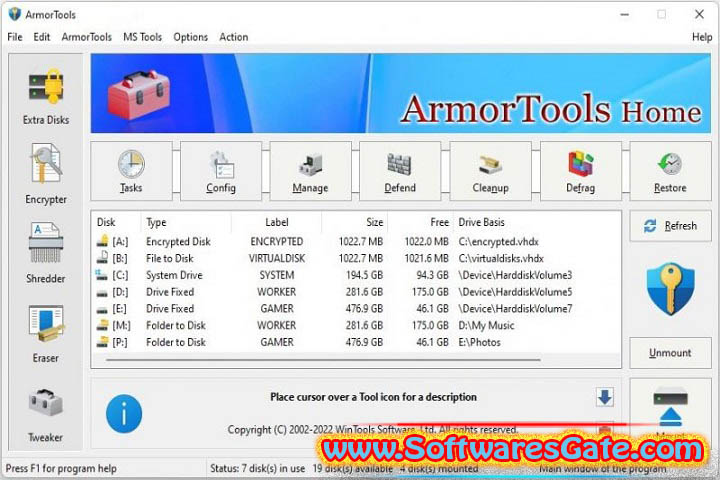Sort by the Free column header

click(x=439, y=222)
